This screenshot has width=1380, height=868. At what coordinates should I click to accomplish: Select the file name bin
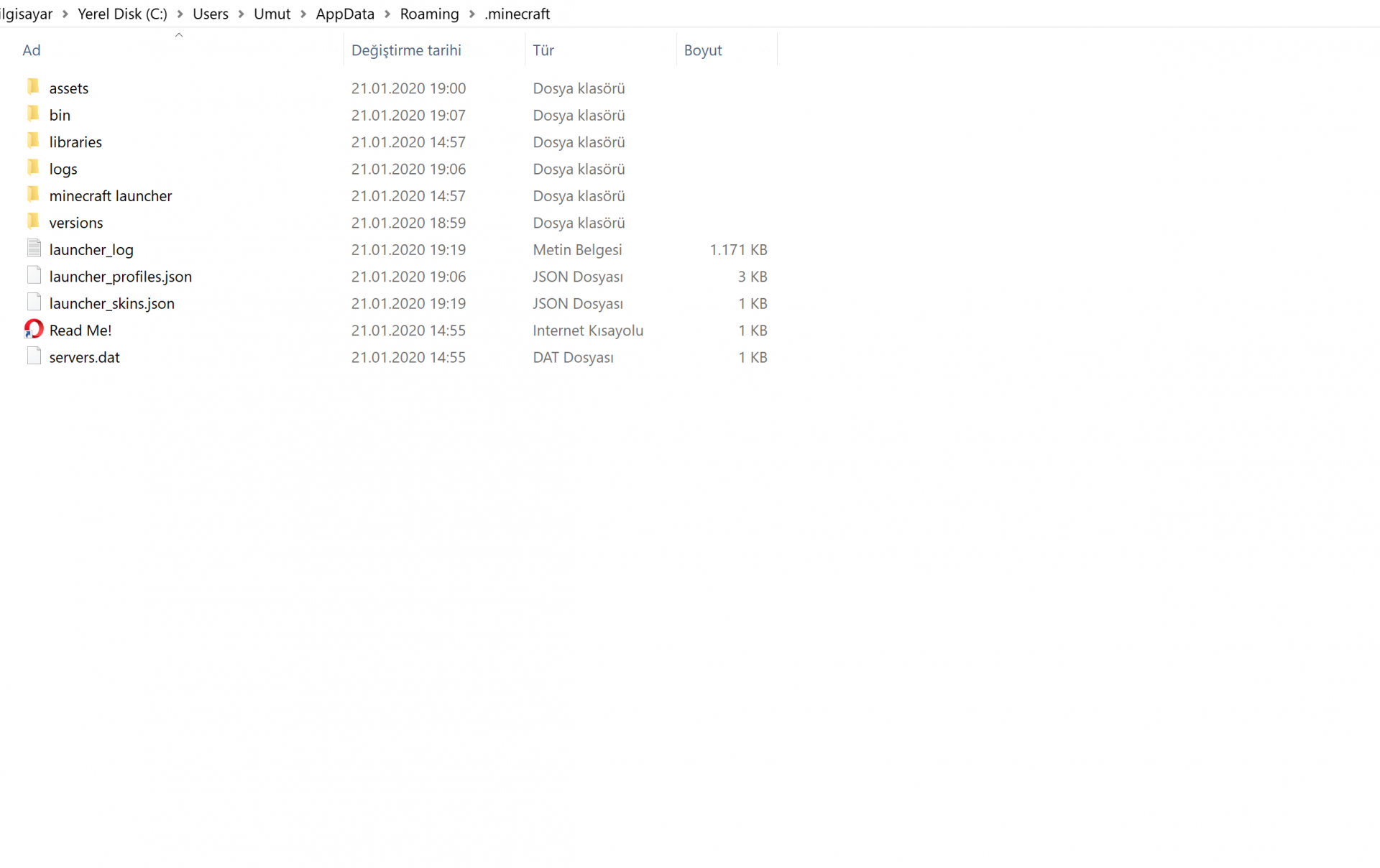pos(60,115)
